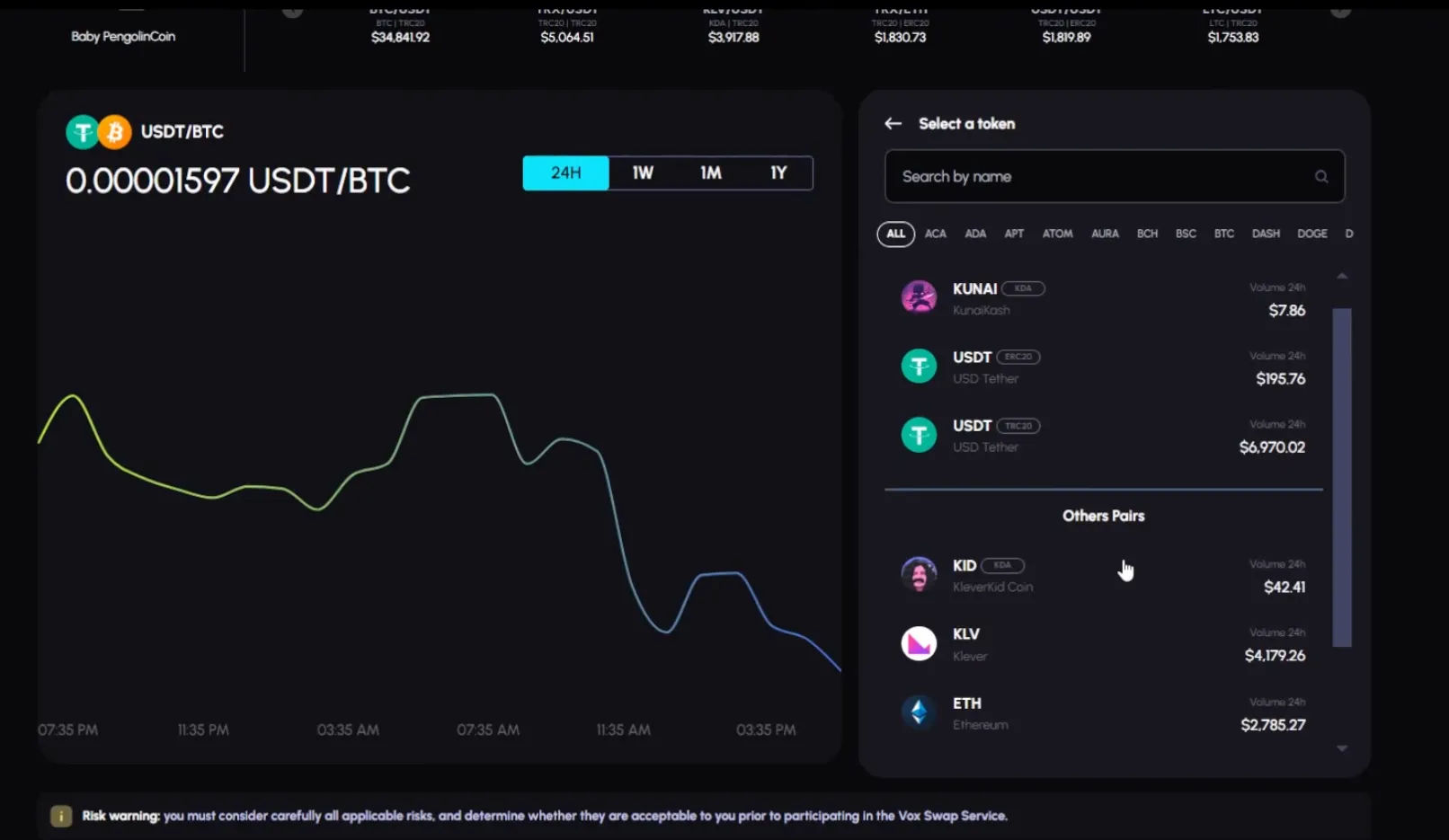Click the KDA badge next to KUNAI
The width and height of the screenshot is (1449, 840).
[x=1023, y=288]
